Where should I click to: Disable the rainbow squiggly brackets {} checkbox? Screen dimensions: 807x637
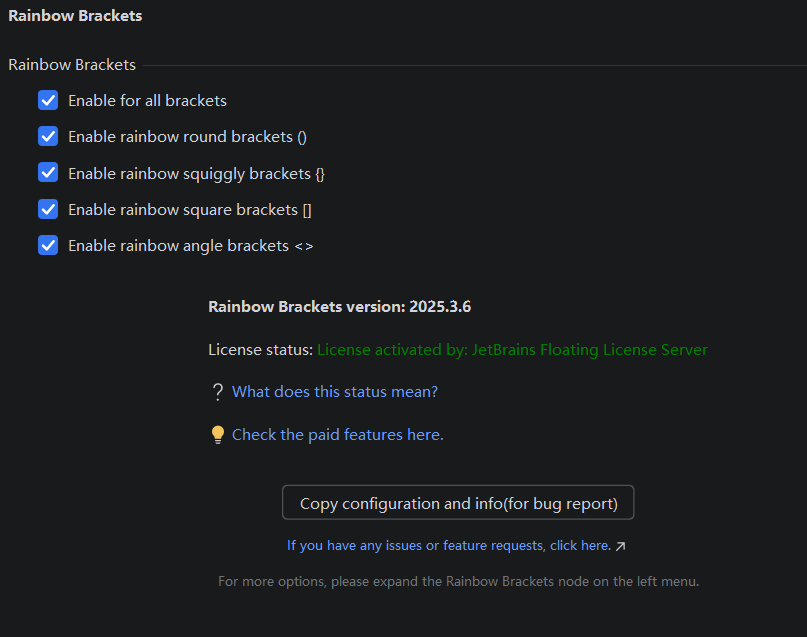point(48,173)
